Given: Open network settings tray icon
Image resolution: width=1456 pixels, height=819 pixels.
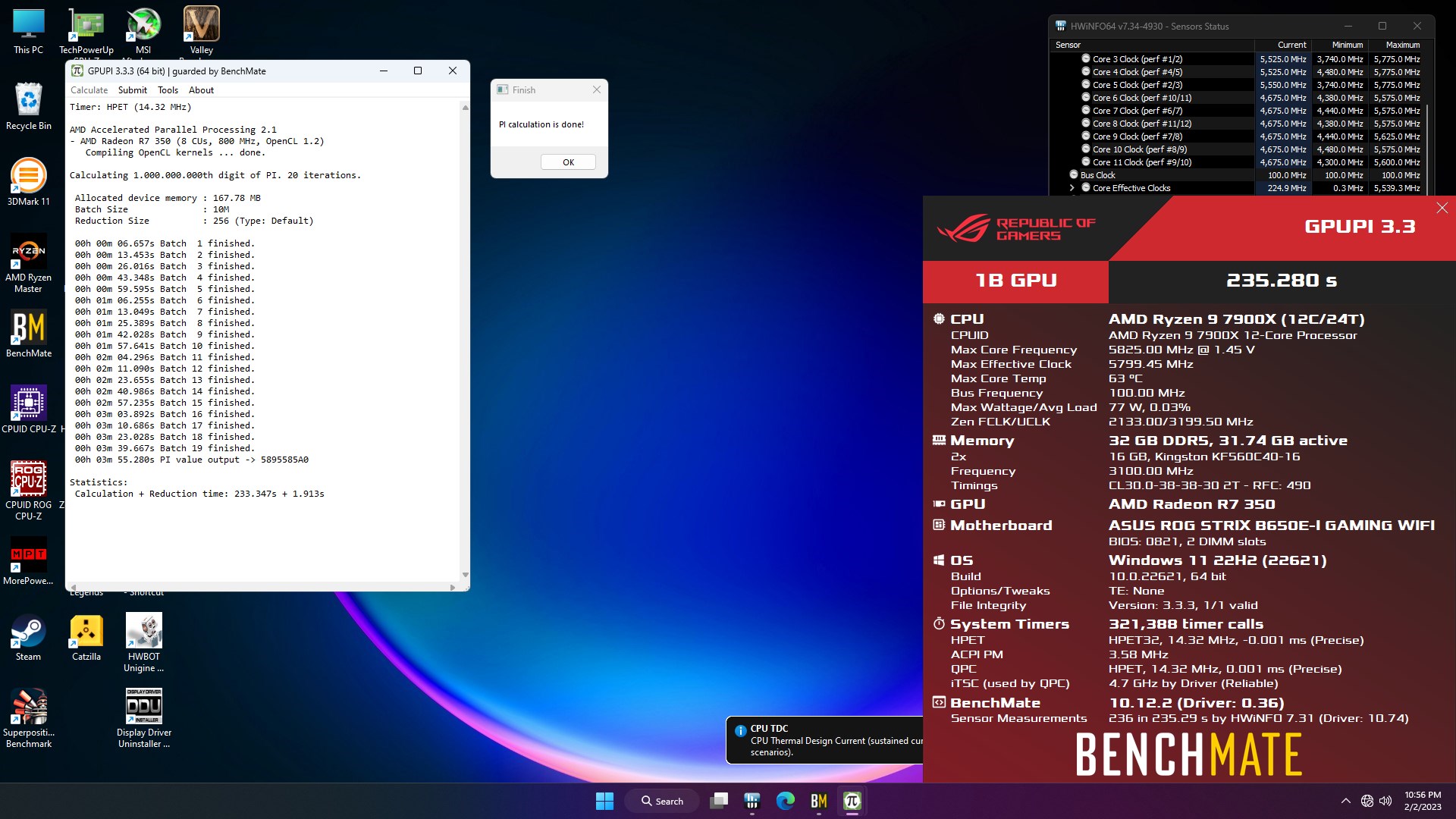Looking at the screenshot, I should click(x=1367, y=801).
